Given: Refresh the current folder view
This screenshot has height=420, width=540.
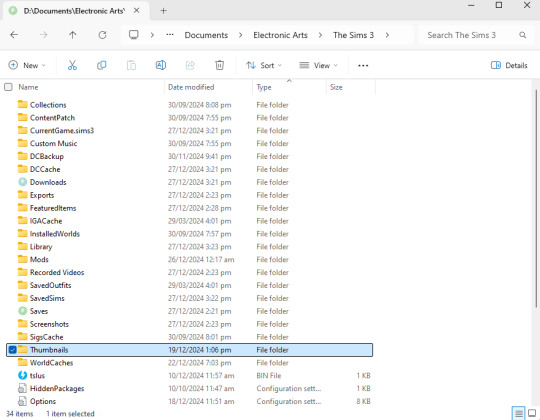Looking at the screenshot, I should tap(102, 35).
